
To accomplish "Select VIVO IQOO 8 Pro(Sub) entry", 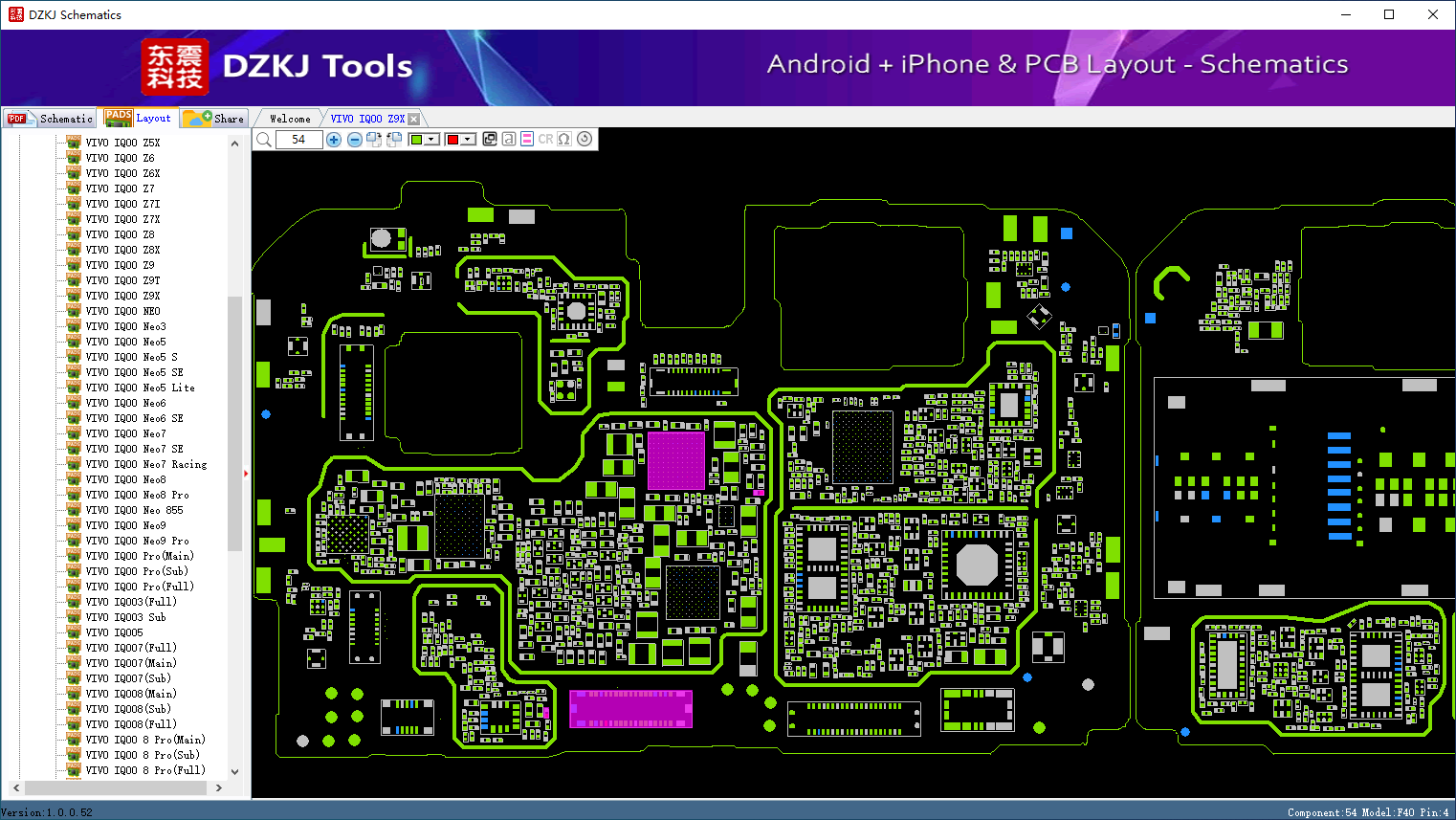I will [143, 755].
